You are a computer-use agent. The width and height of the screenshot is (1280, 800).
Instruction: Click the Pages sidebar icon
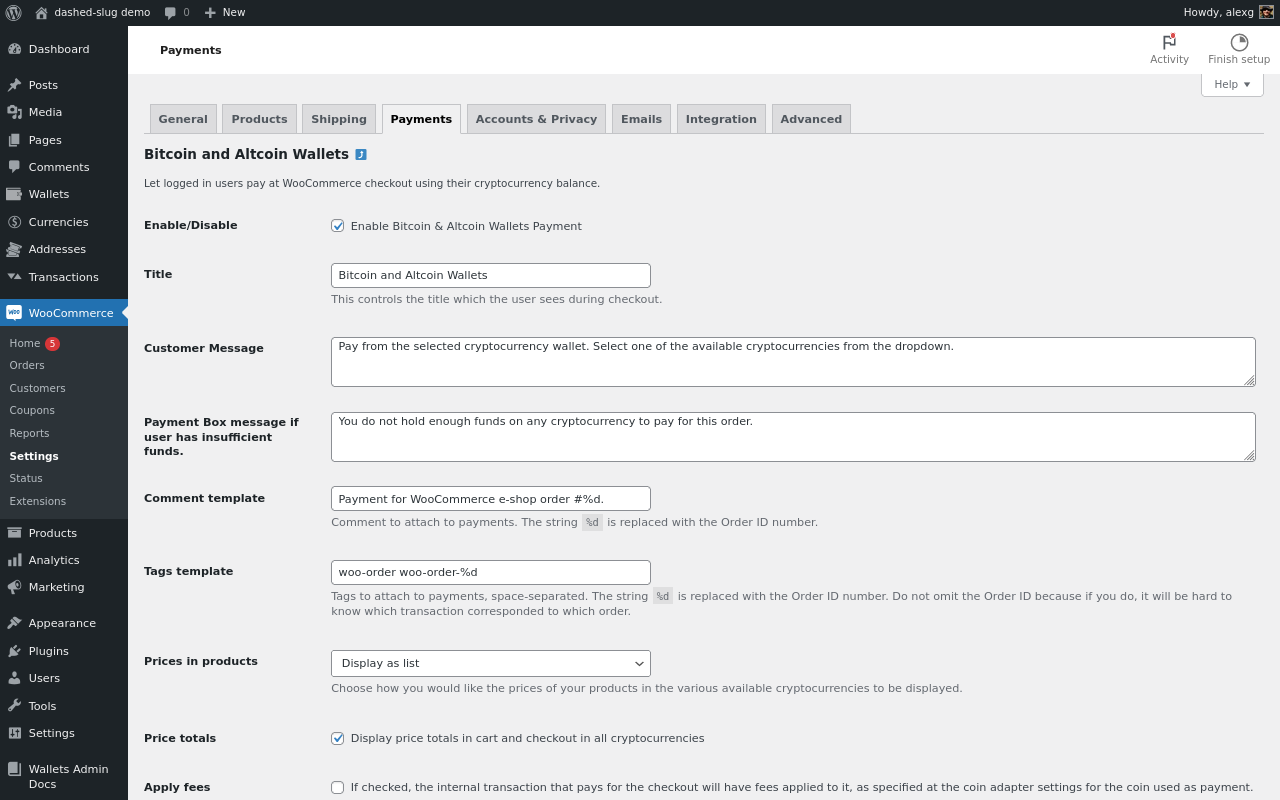(14, 140)
